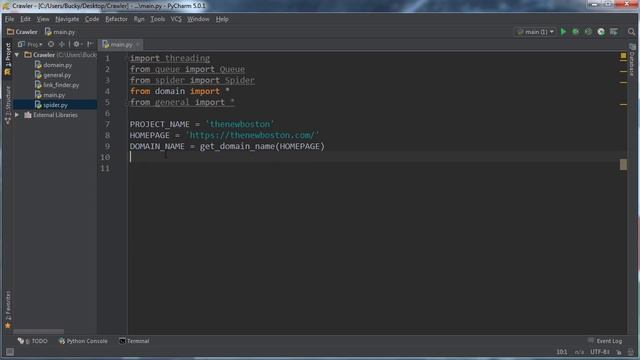Toggle the Favorites tool window
Image resolution: width=640 pixels, height=360 pixels.
(x=8, y=309)
